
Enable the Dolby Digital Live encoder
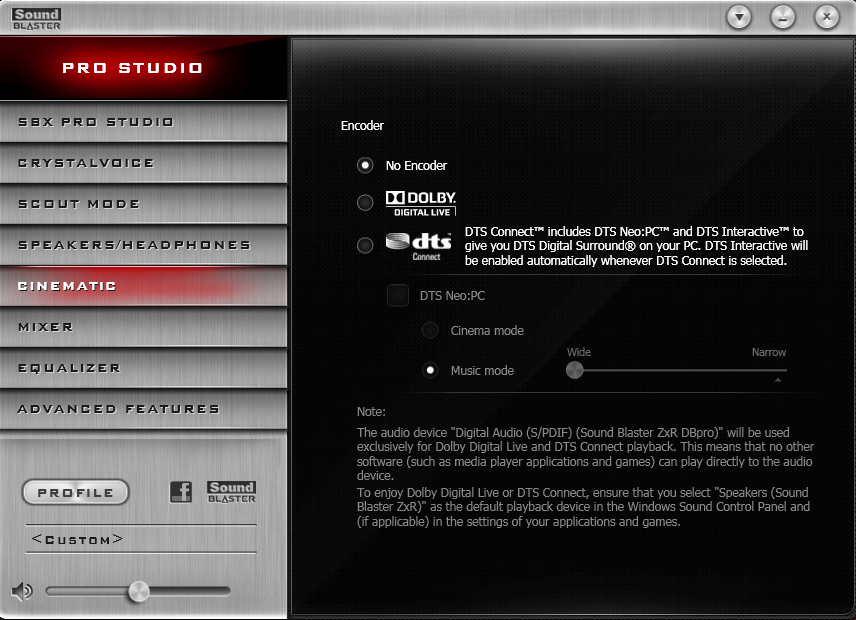[x=365, y=203]
